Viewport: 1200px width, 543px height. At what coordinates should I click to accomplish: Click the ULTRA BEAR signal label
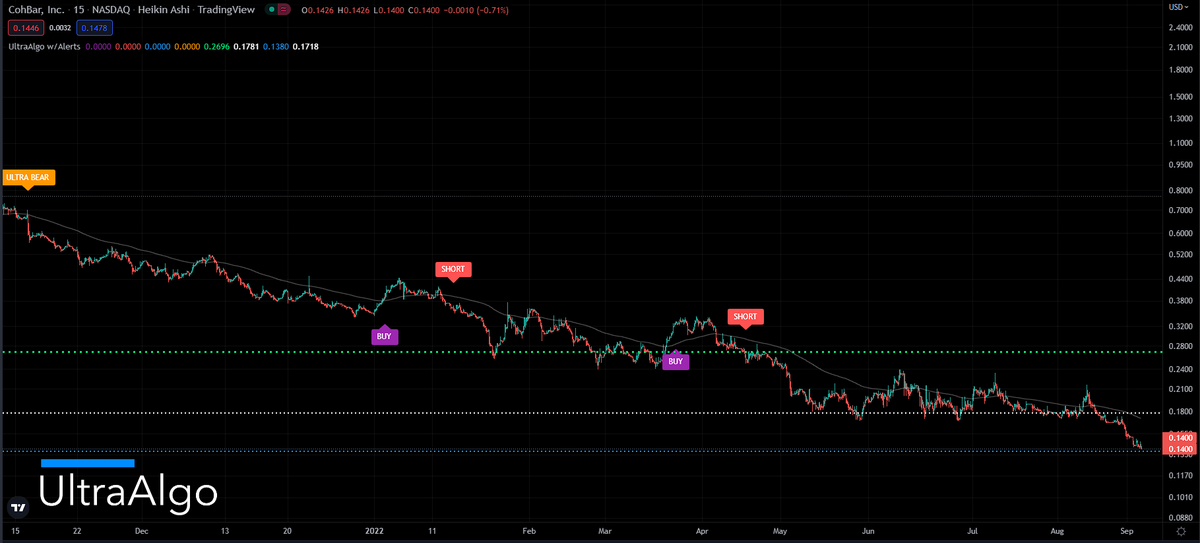point(27,178)
